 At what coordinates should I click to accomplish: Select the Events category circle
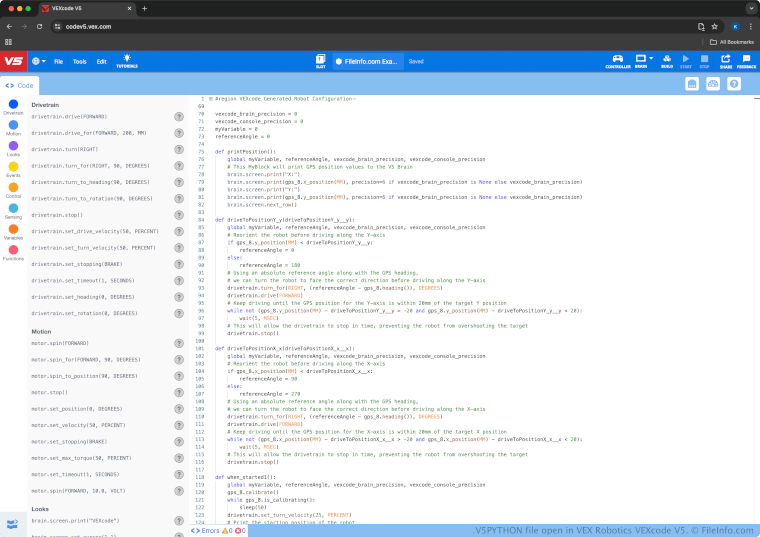(x=14, y=167)
